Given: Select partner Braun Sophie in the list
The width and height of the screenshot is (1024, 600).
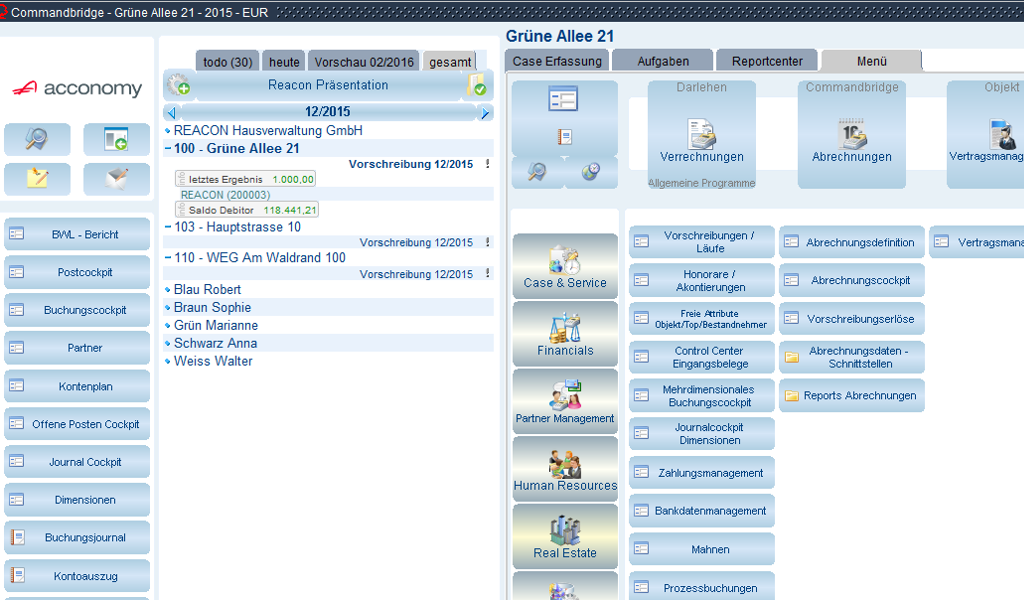Looking at the screenshot, I should tap(212, 308).
